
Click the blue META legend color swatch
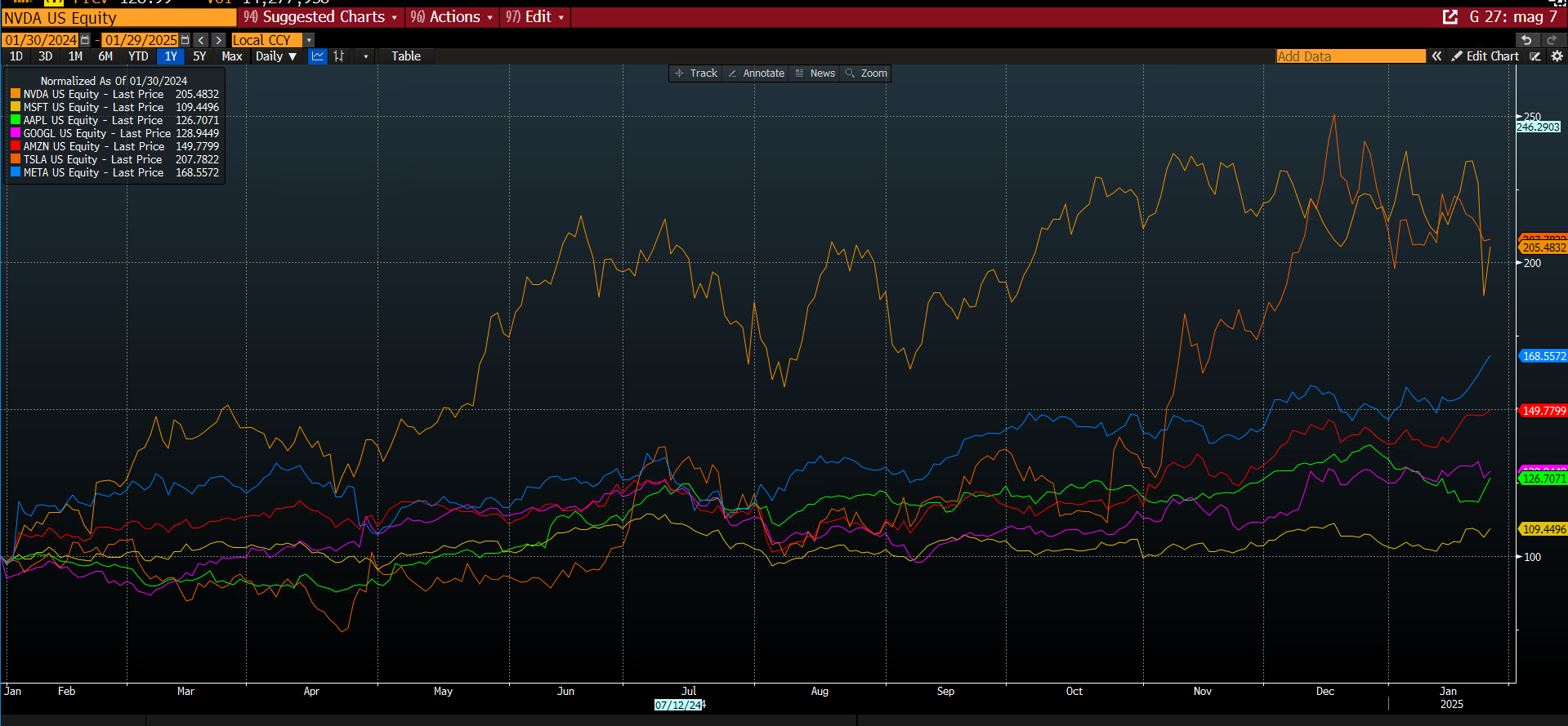click(16, 172)
